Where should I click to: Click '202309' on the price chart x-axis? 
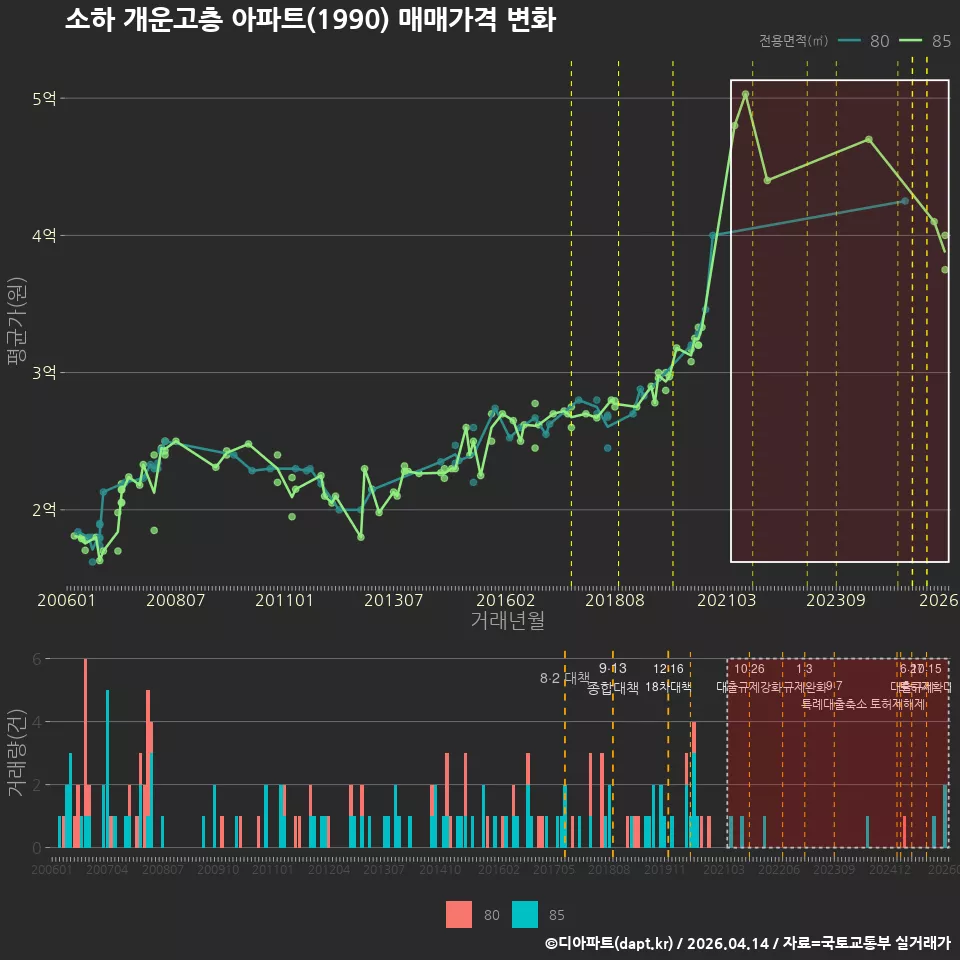(x=836, y=600)
